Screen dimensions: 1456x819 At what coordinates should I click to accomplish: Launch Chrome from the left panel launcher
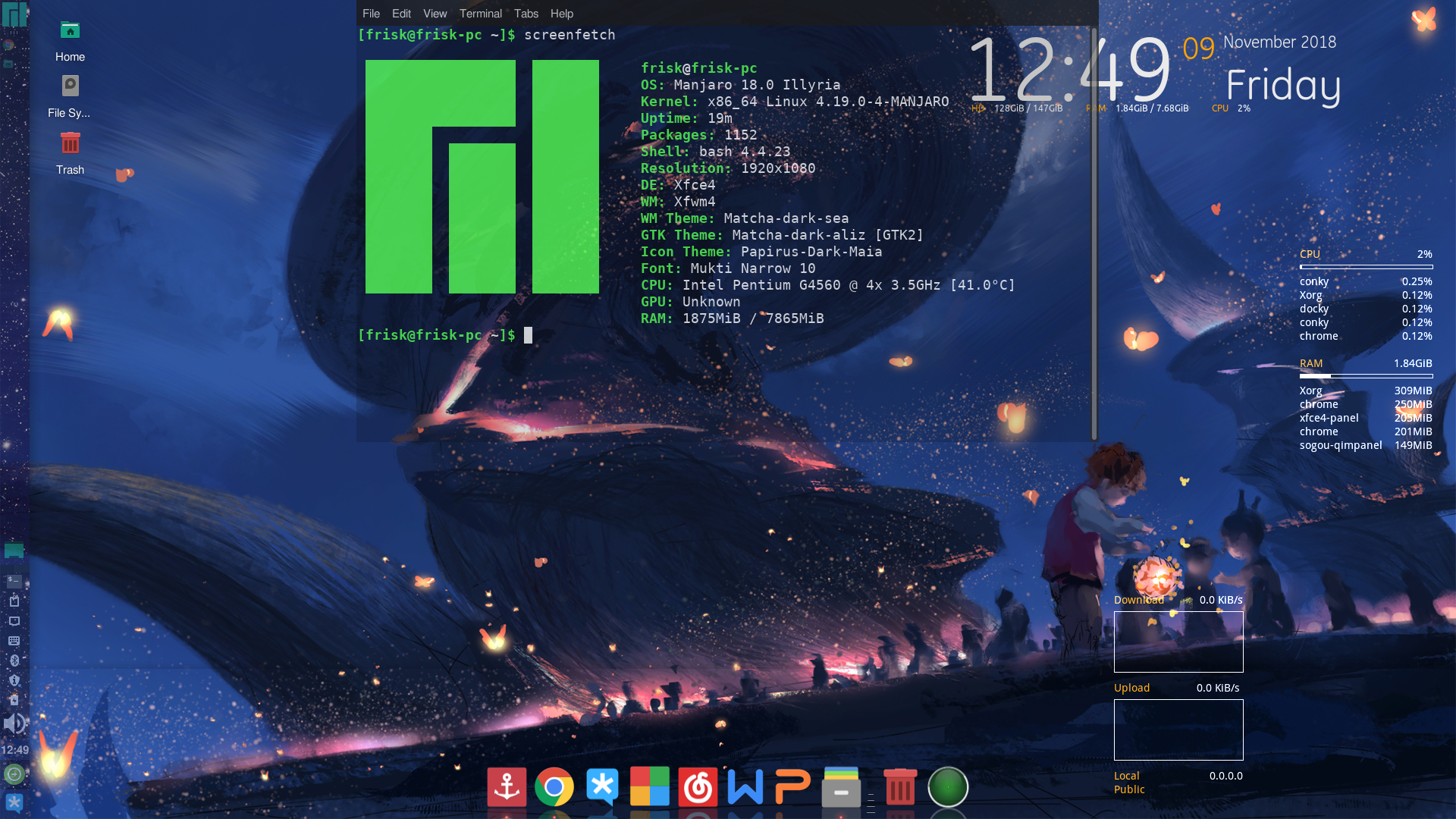click(x=8, y=45)
